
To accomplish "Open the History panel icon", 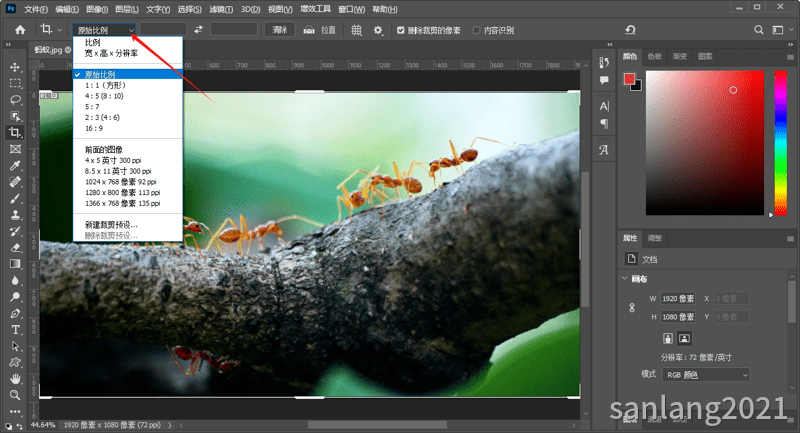I will [604, 63].
